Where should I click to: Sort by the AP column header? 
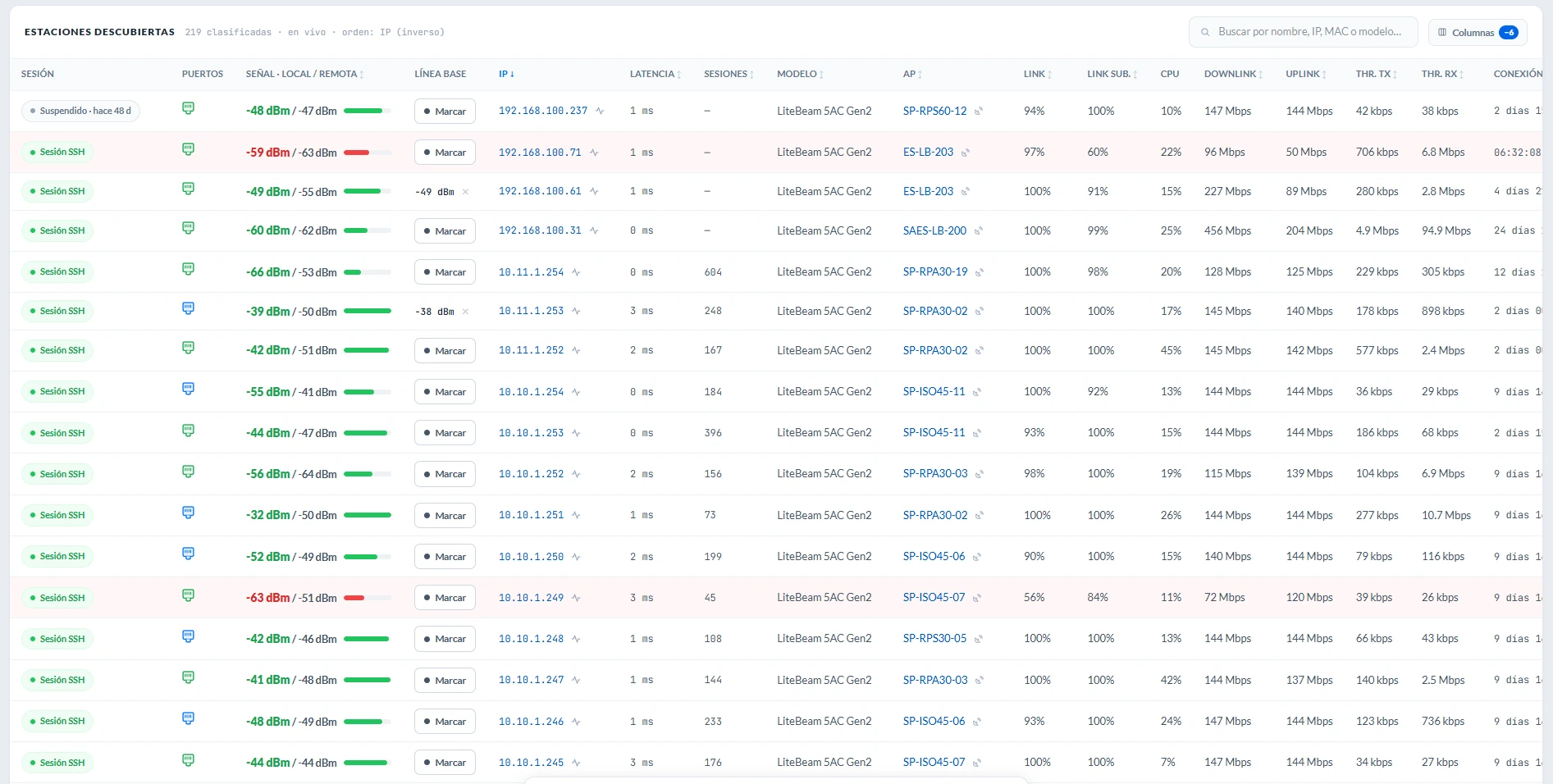[912, 74]
